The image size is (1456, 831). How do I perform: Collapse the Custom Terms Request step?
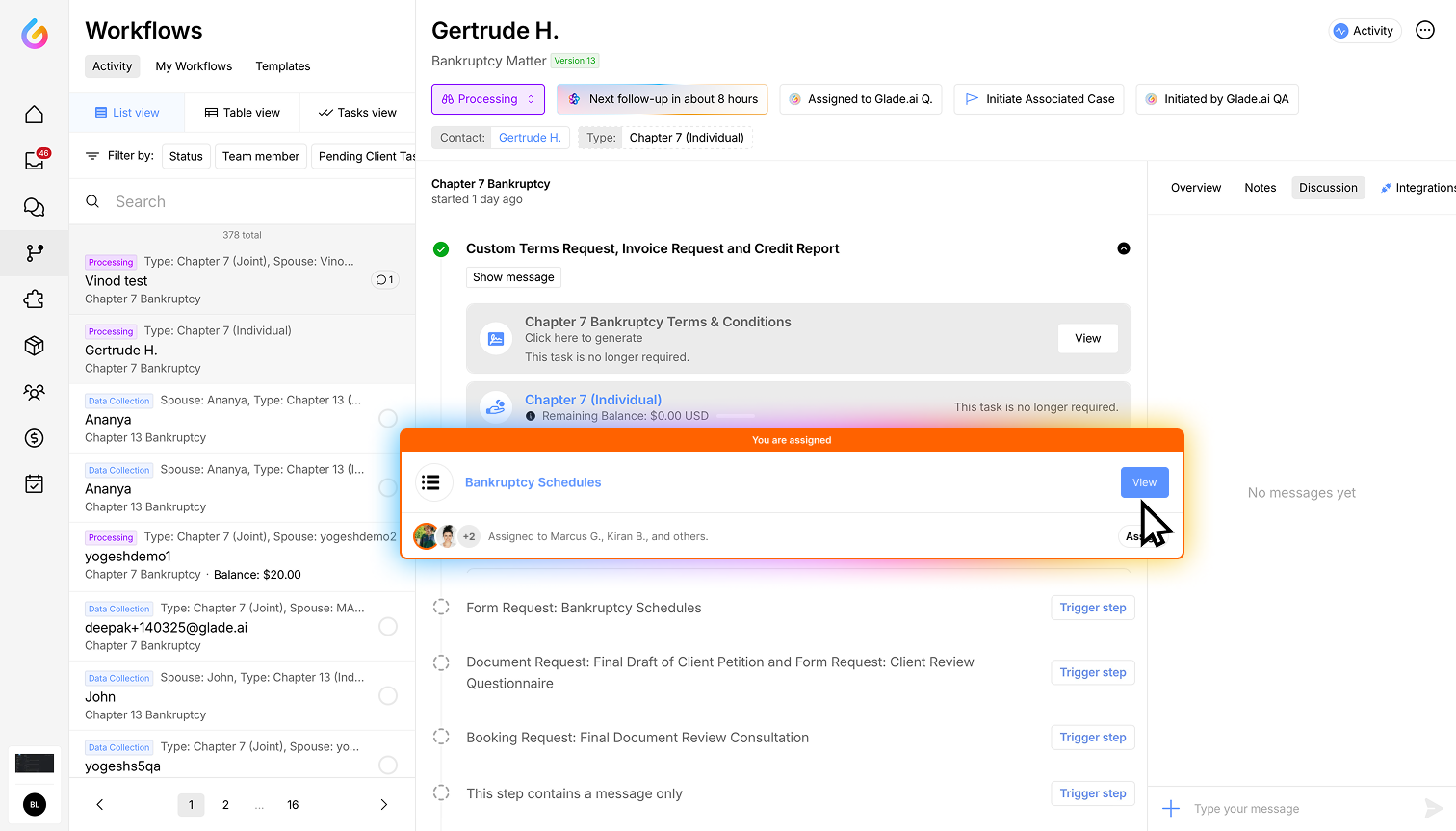pos(1123,248)
